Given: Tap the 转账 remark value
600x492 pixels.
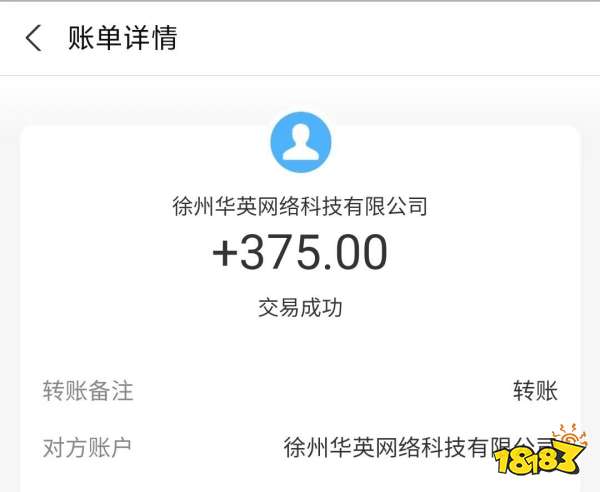Looking at the screenshot, I should tap(535, 391).
